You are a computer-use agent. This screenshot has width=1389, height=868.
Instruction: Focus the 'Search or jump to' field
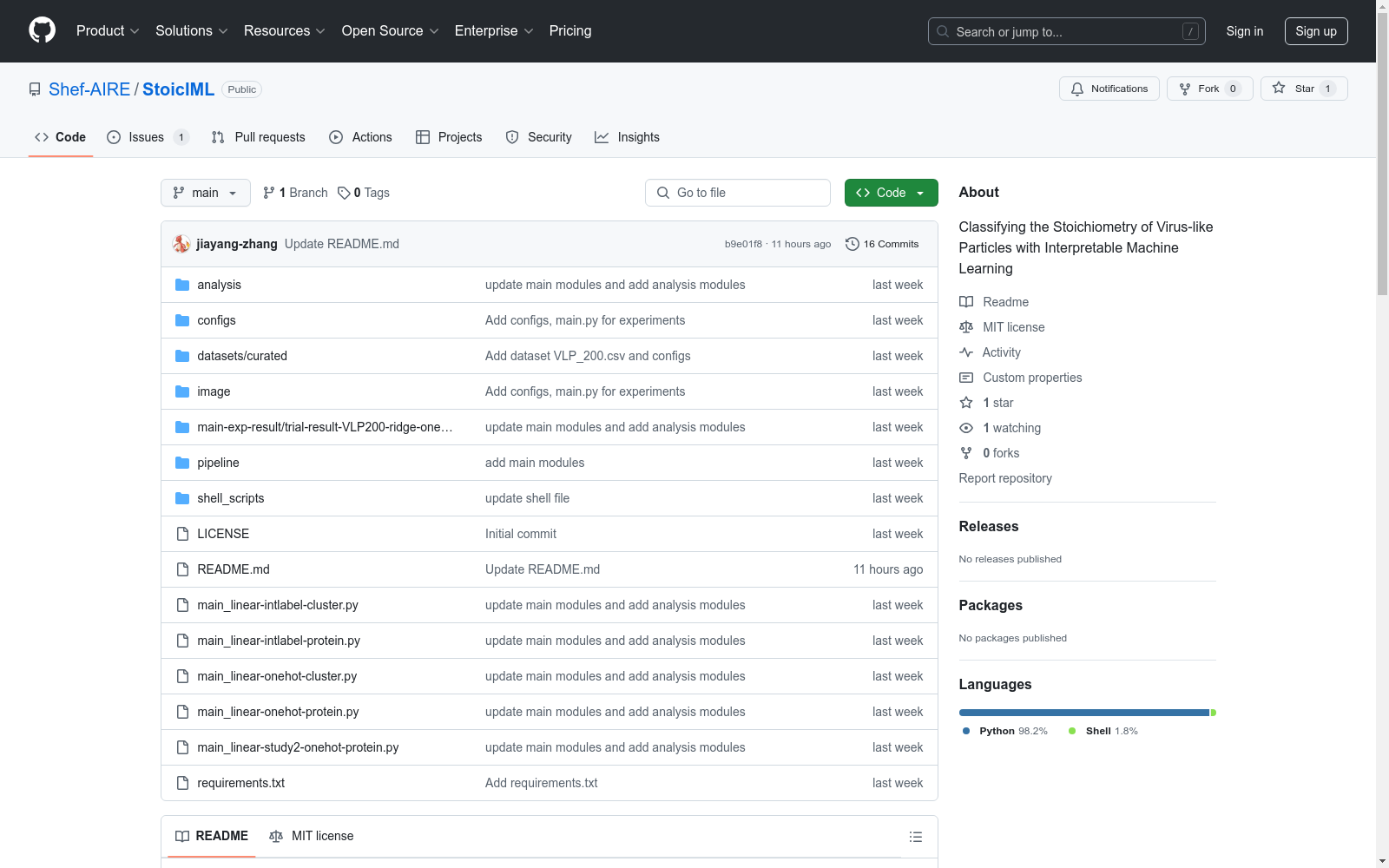1067,31
